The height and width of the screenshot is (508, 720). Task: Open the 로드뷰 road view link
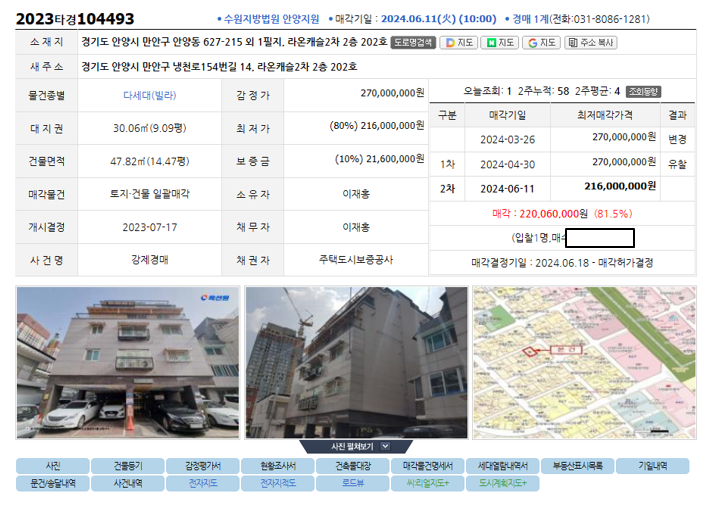pos(353,483)
